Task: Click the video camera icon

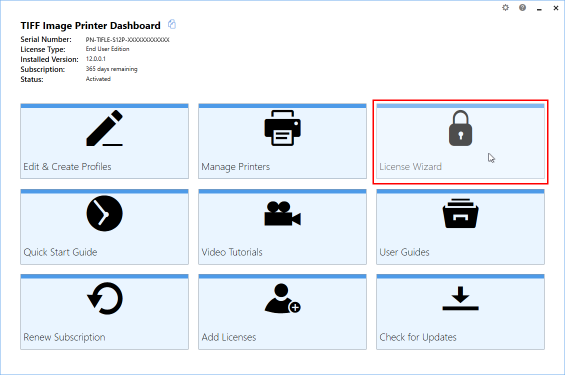Action: (x=282, y=214)
